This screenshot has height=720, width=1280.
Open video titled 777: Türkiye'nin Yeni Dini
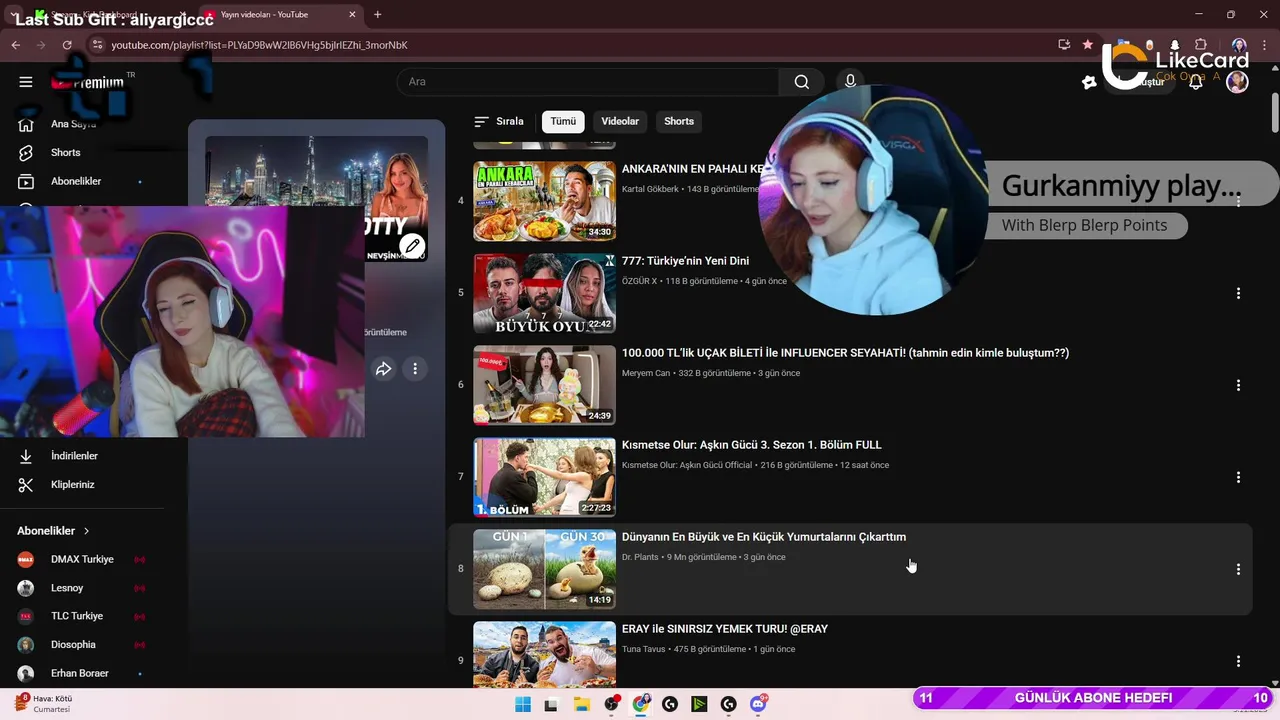click(685, 261)
